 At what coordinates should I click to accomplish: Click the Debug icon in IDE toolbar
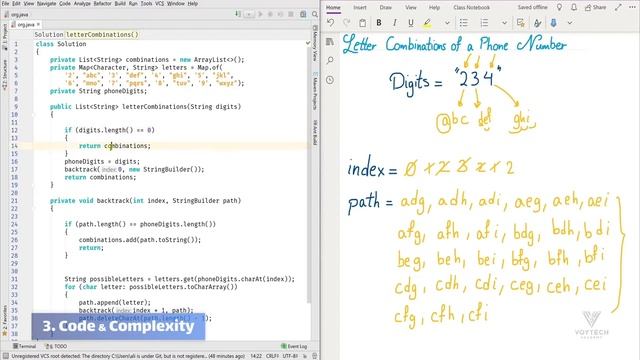(x=270, y=14)
